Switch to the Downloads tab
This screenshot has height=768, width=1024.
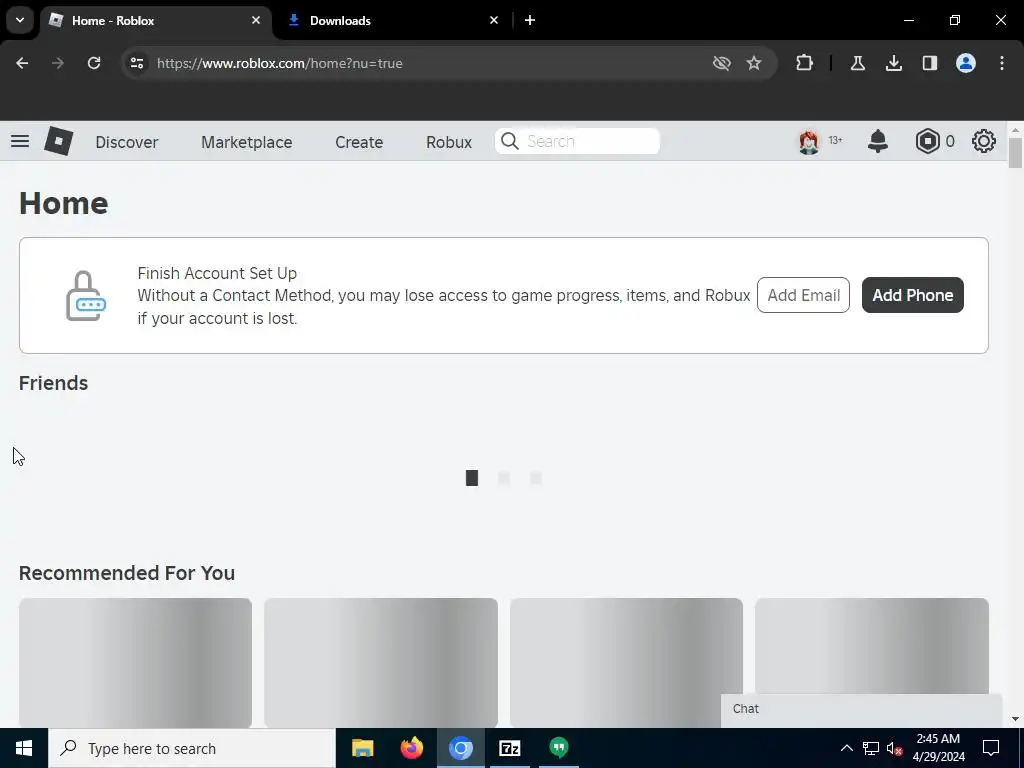click(x=392, y=20)
